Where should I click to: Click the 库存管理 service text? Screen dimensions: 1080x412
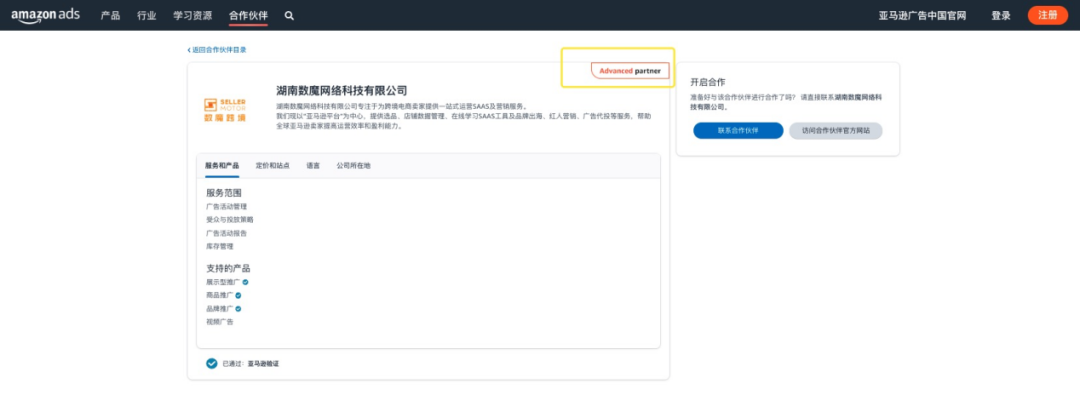coord(219,246)
